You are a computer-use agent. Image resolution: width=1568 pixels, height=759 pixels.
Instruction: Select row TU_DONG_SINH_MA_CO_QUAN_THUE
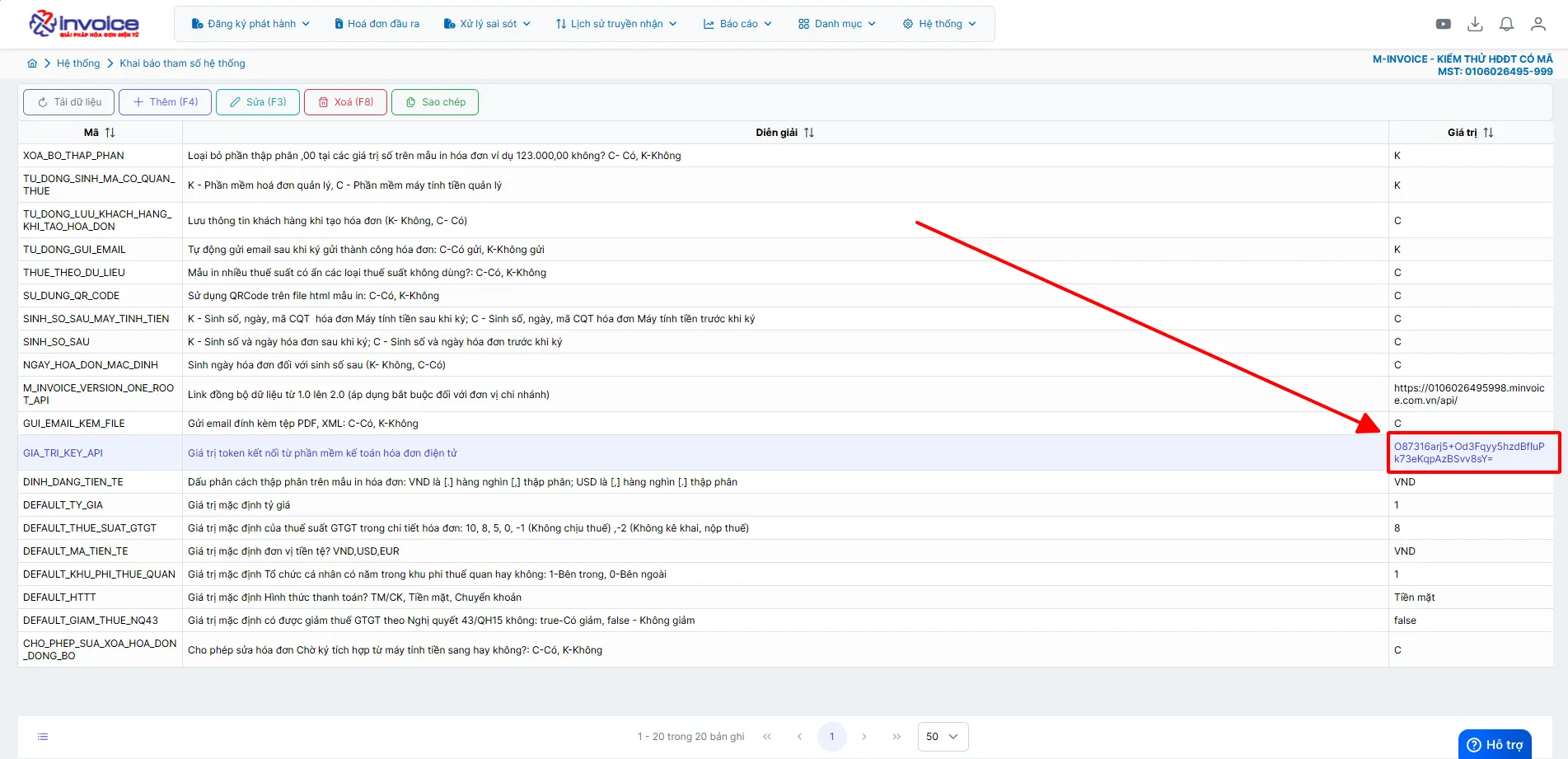pos(785,185)
